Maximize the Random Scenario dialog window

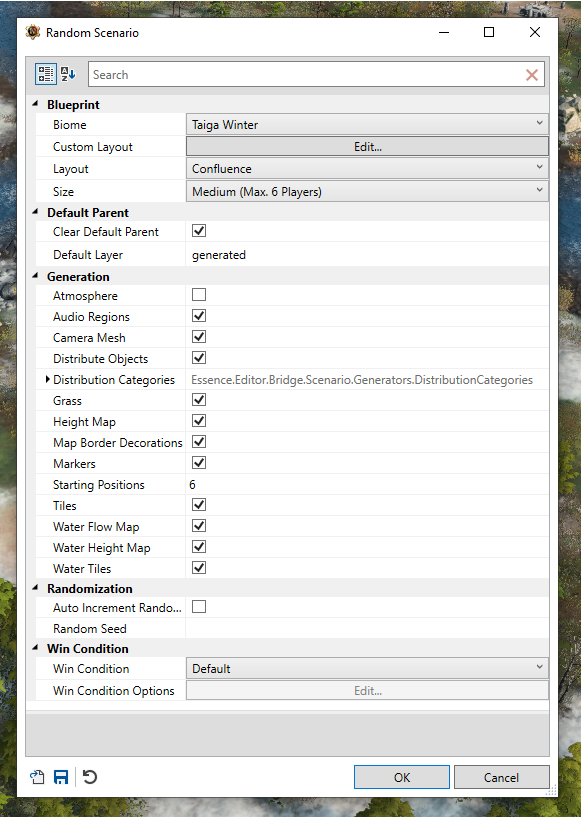point(489,32)
